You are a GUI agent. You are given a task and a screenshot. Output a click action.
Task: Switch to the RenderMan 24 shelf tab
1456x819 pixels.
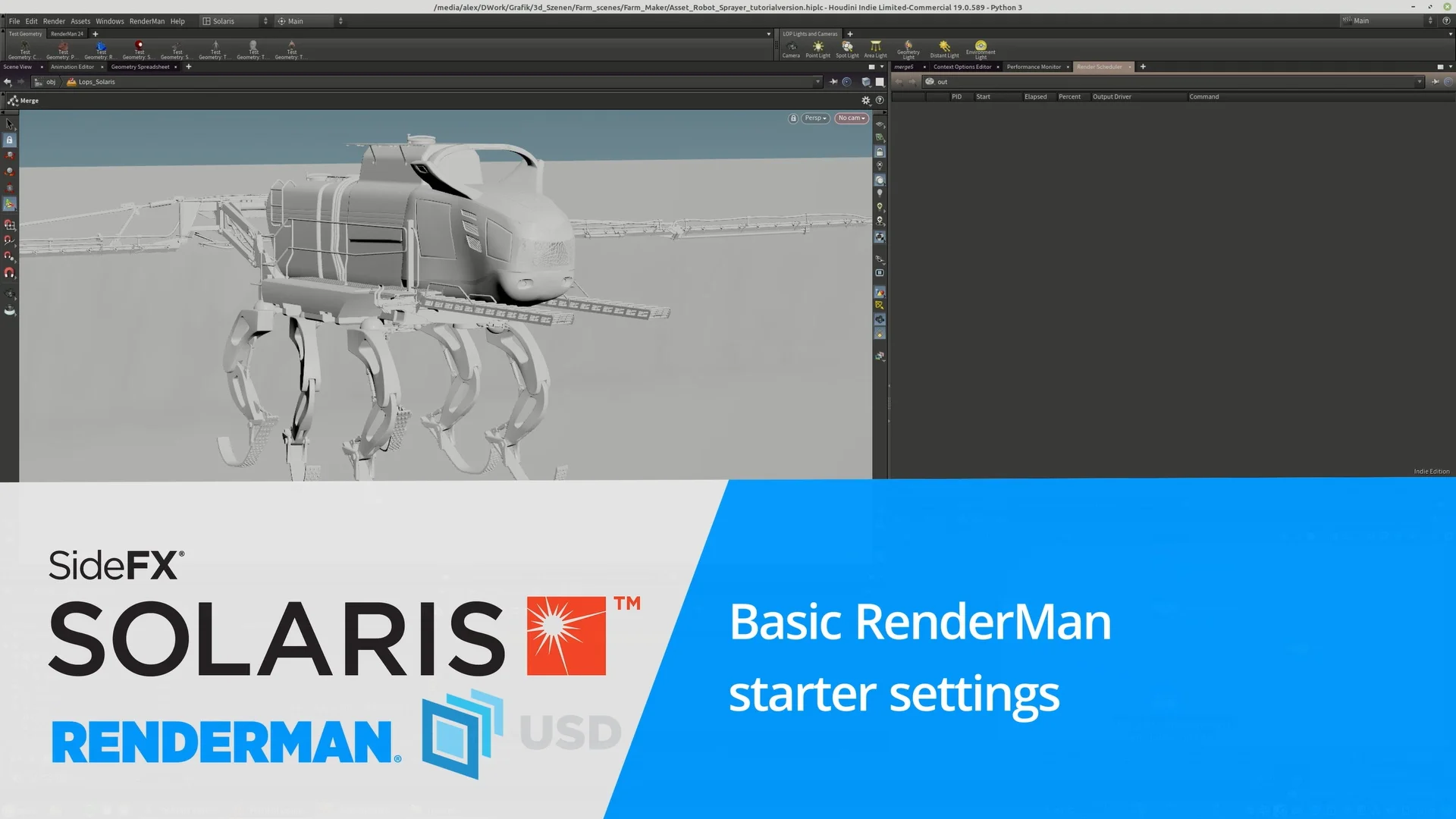(x=67, y=34)
